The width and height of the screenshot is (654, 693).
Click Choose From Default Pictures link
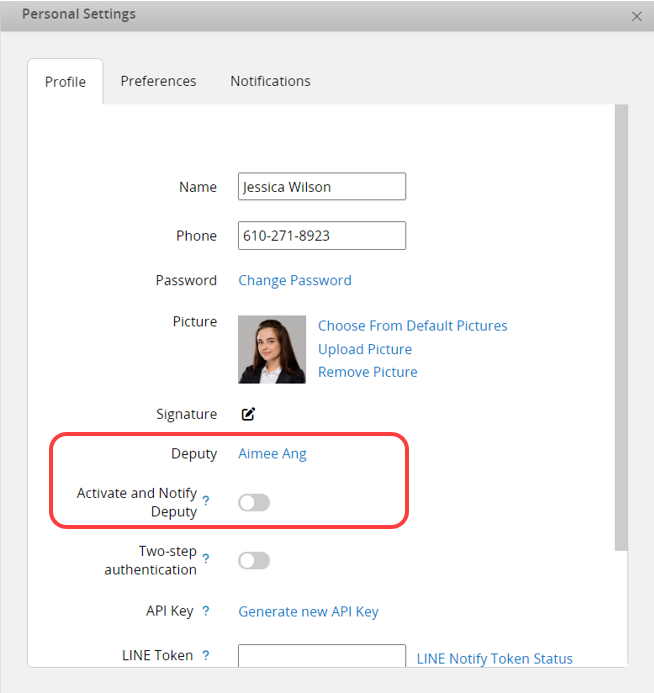pyautogui.click(x=412, y=326)
